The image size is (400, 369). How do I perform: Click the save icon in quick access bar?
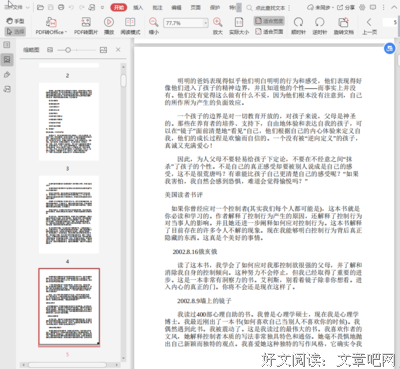(51, 7)
